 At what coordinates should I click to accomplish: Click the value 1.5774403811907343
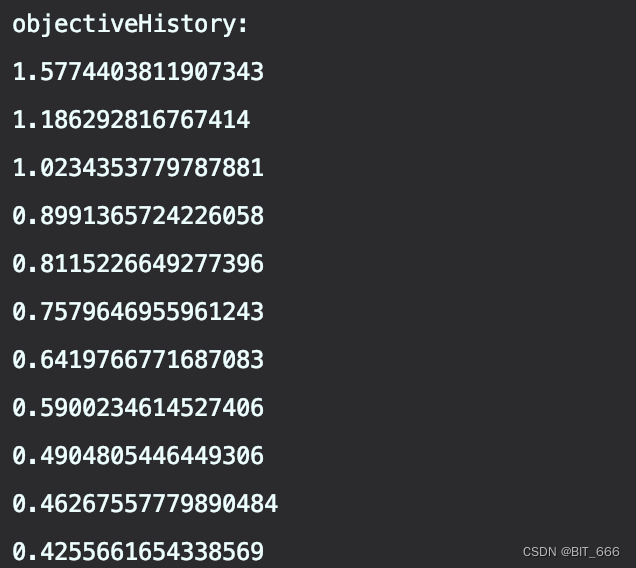pos(138,72)
